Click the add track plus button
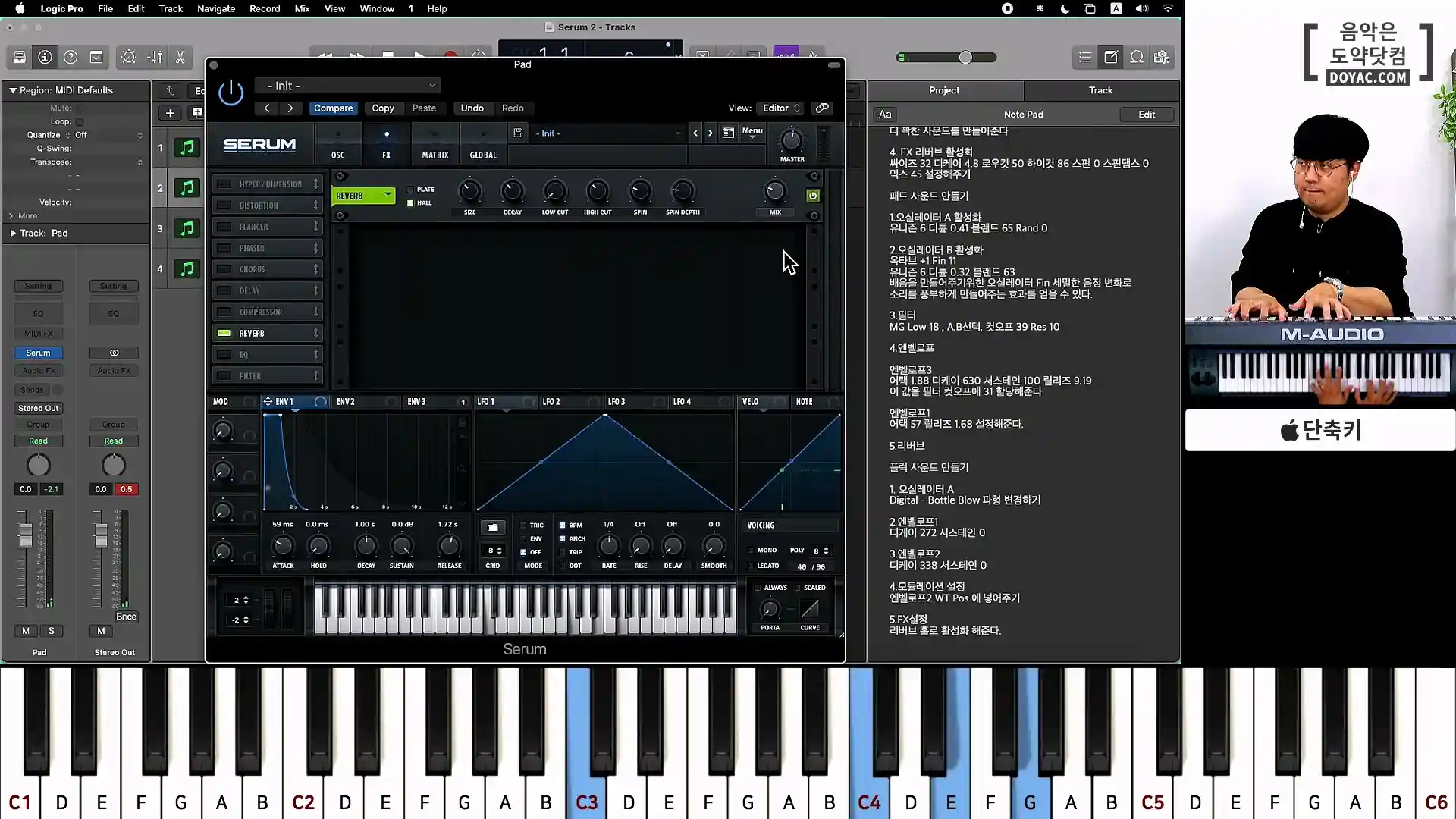Image resolution: width=1456 pixels, height=819 pixels. (x=170, y=113)
